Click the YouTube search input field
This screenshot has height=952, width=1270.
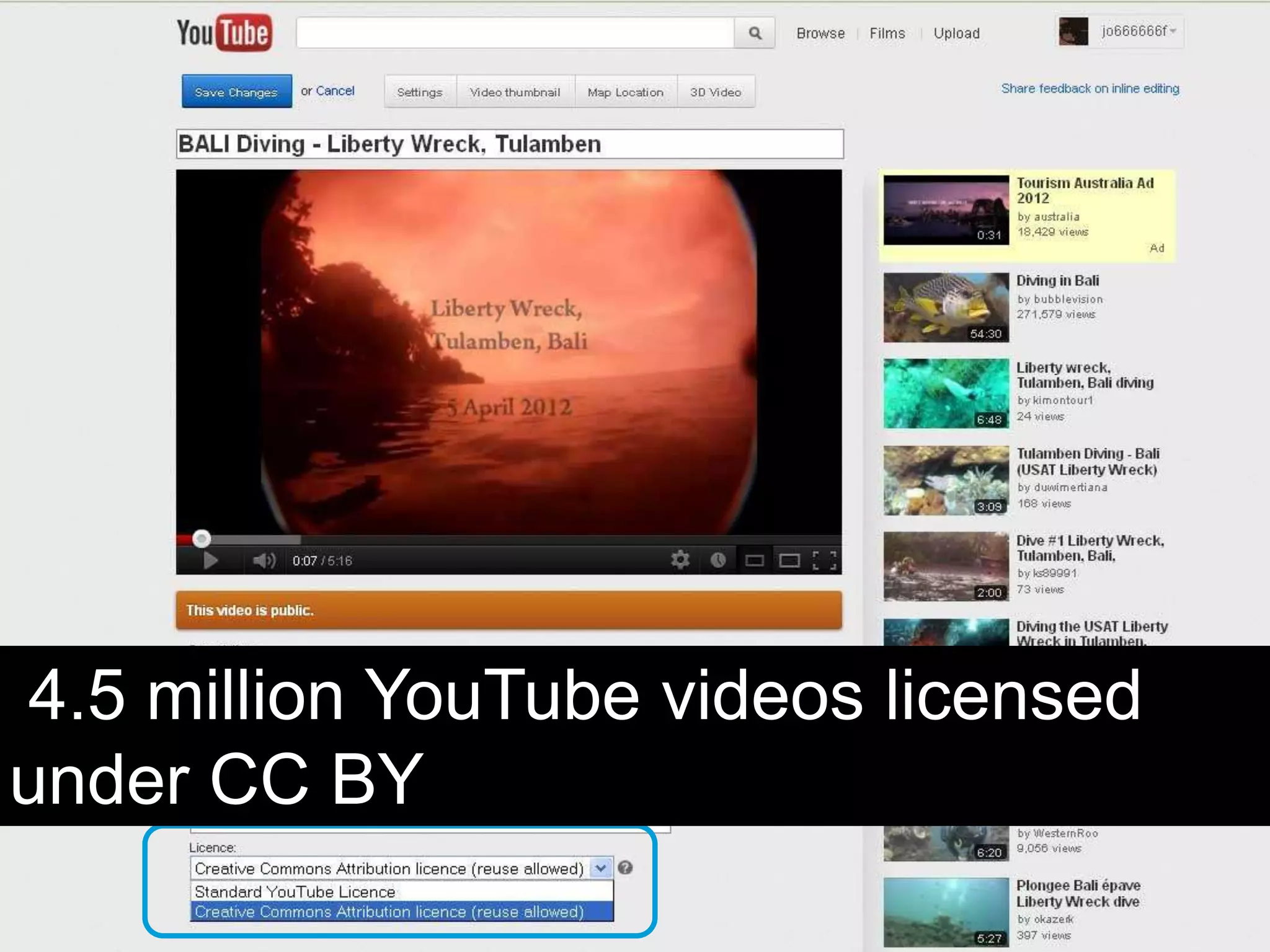pos(515,33)
